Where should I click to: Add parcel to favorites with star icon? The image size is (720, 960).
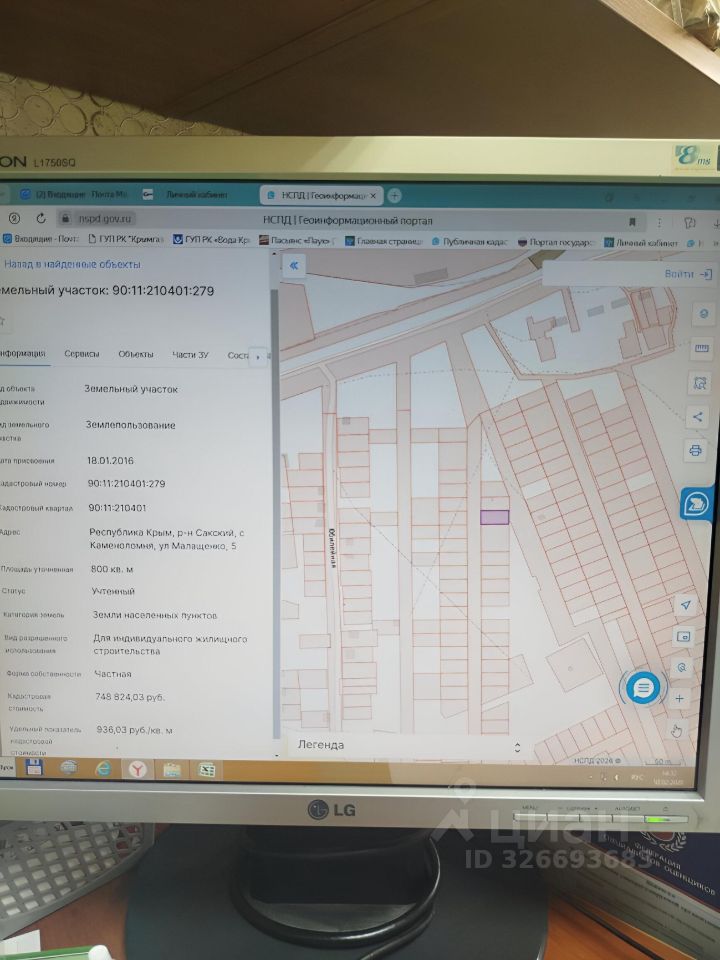(2, 321)
